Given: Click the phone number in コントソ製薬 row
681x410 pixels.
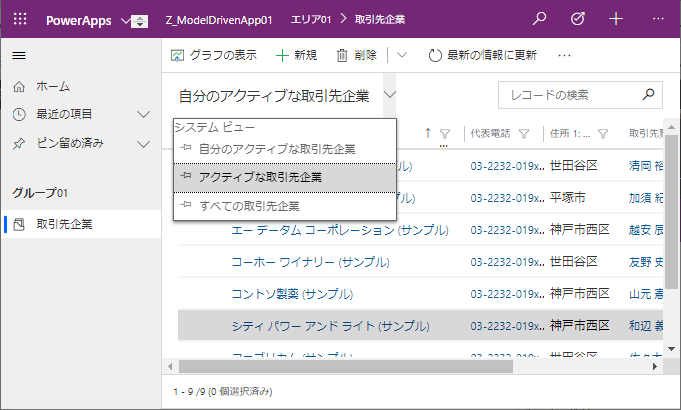Looking at the screenshot, I should click(507, 294).
